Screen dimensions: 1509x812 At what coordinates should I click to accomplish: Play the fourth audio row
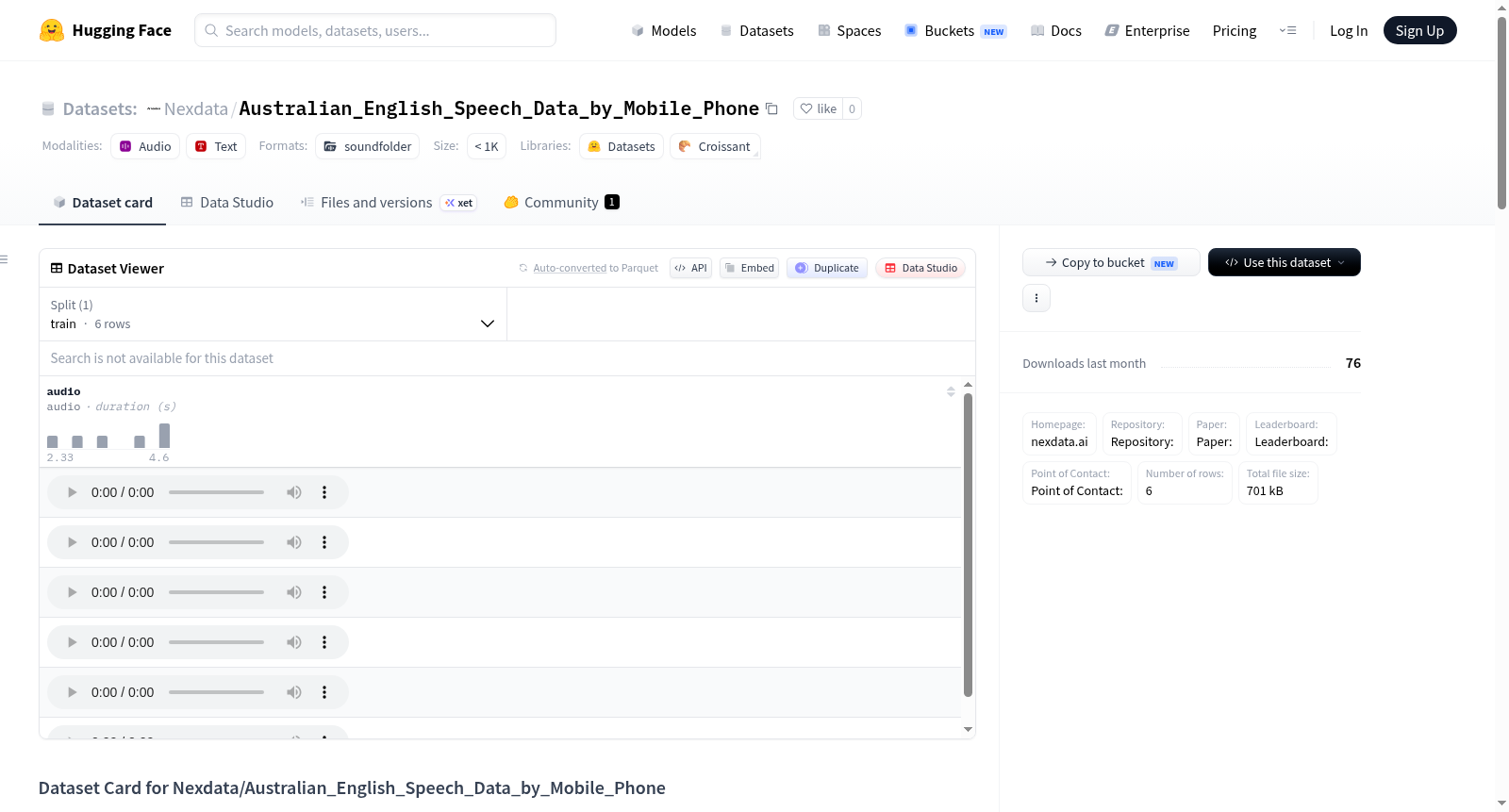click(72, 642)
